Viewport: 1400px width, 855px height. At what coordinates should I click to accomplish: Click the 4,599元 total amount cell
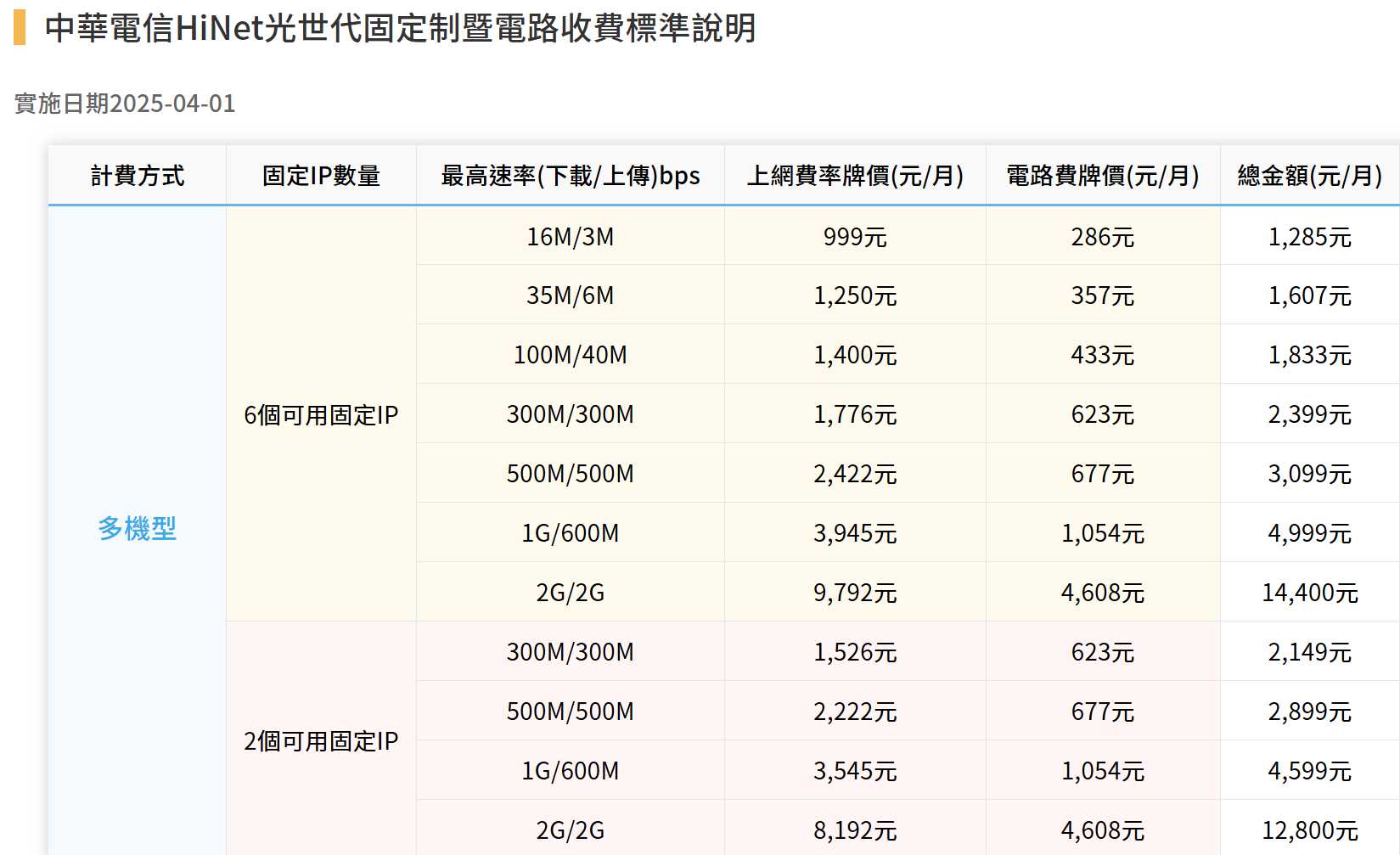[1310, 771]
